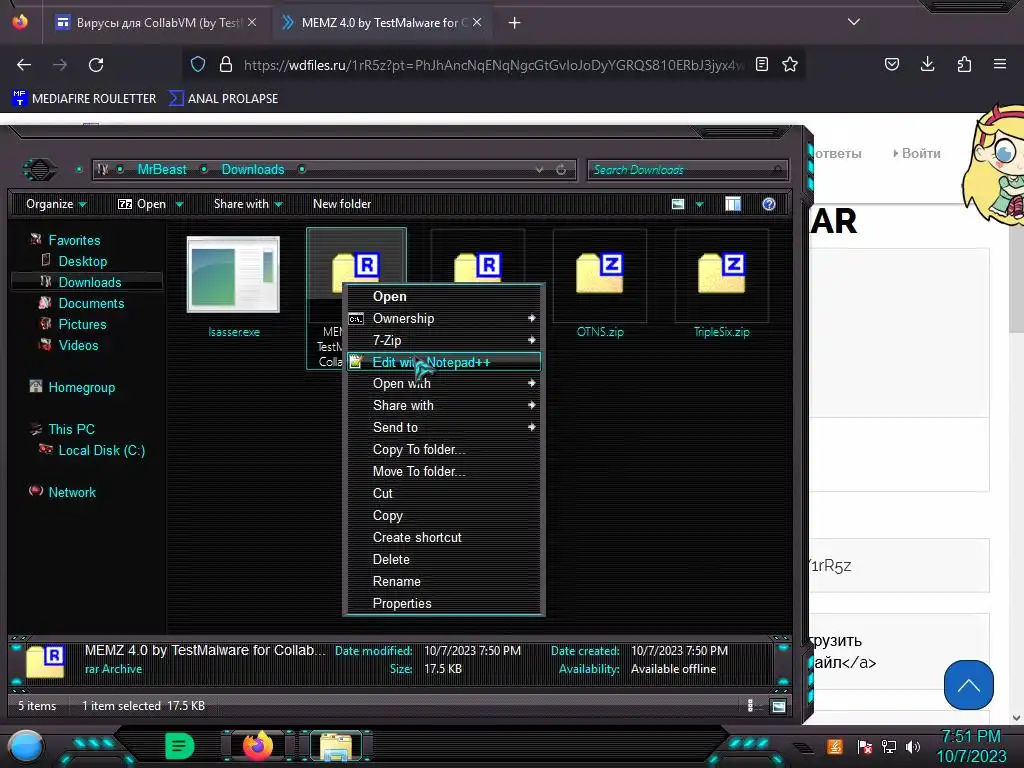Open Firefox from taskbar
This screenshot has height=768, width=1024.
point(258,746)
